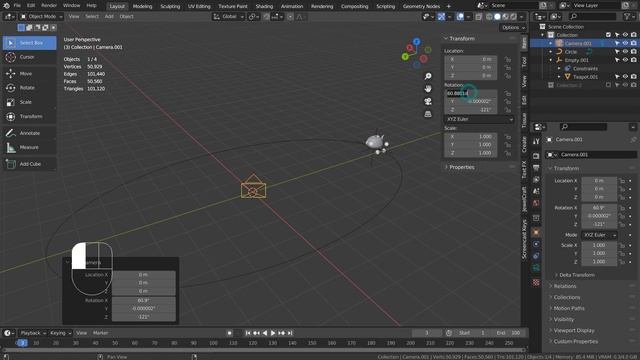Open the Tool properties tab icon
Screen dimensions: 640x360
point(536,141)
